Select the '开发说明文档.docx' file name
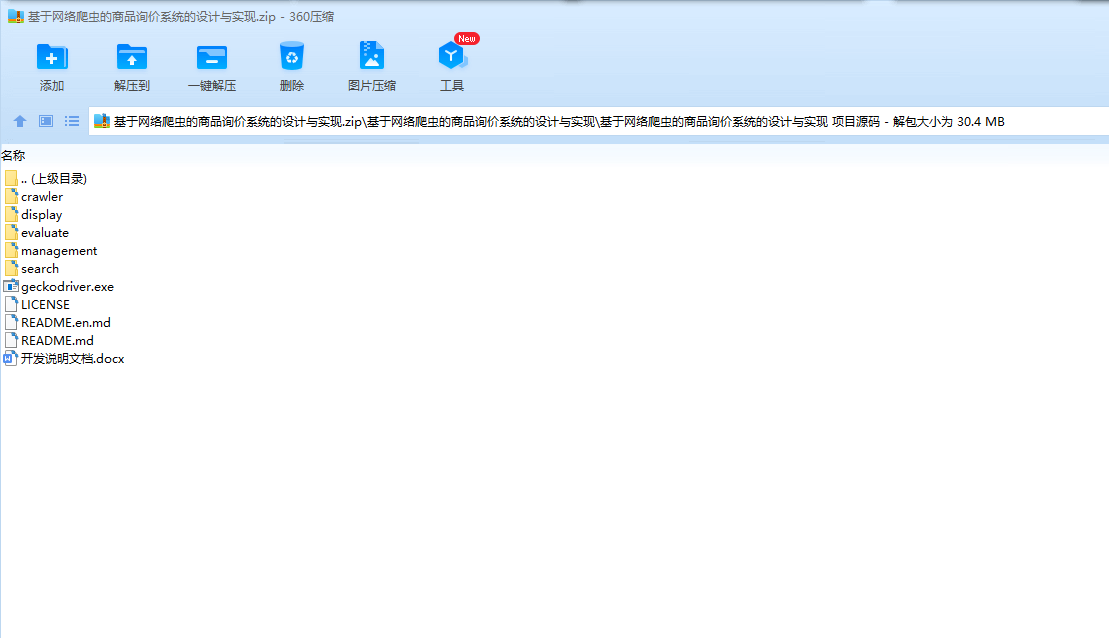Screen dimensions: 1109x638 tap(72, 359)
